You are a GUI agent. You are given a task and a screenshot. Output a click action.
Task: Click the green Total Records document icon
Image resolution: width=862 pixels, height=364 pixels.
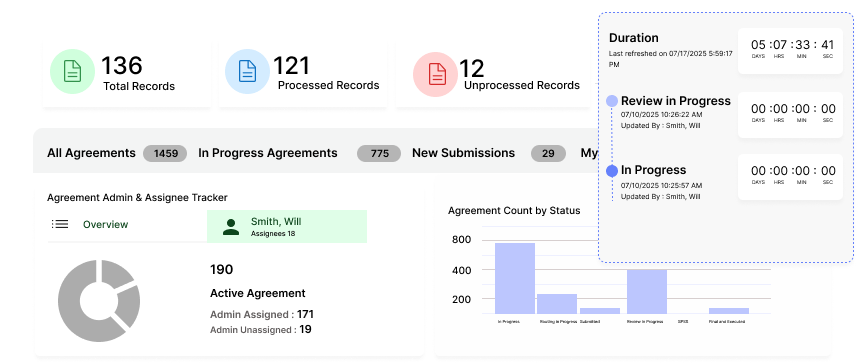click(x=73, y=71)
